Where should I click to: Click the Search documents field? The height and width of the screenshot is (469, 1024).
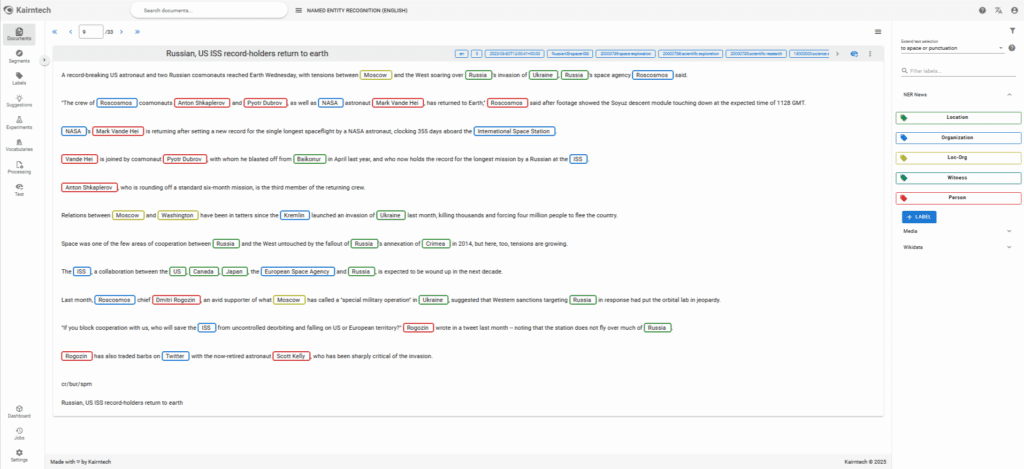205,10
